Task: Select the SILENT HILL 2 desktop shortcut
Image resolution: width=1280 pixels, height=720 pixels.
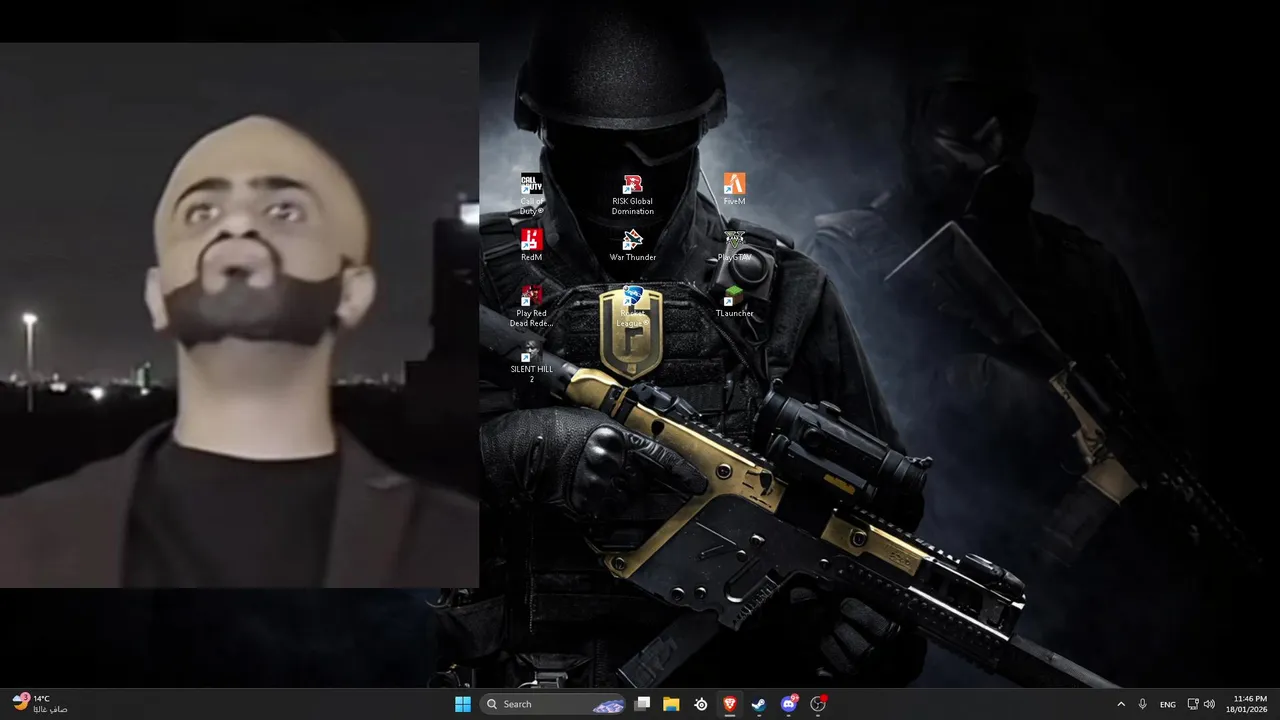Action: pos(531,362)
